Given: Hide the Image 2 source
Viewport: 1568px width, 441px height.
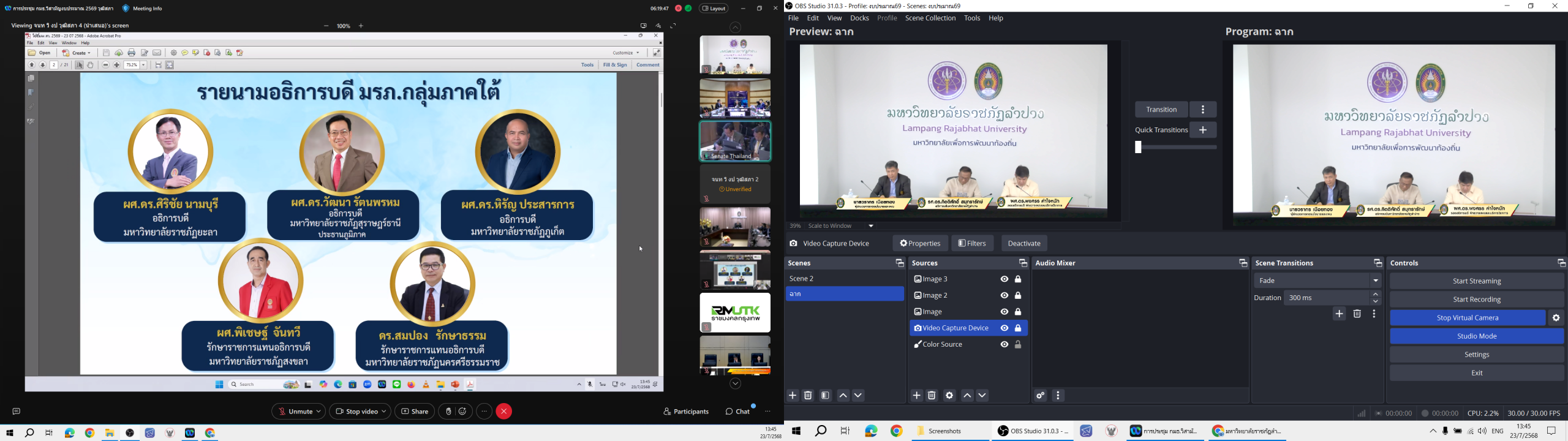Looking at the screenshot, I should (x=1004, y=296).
